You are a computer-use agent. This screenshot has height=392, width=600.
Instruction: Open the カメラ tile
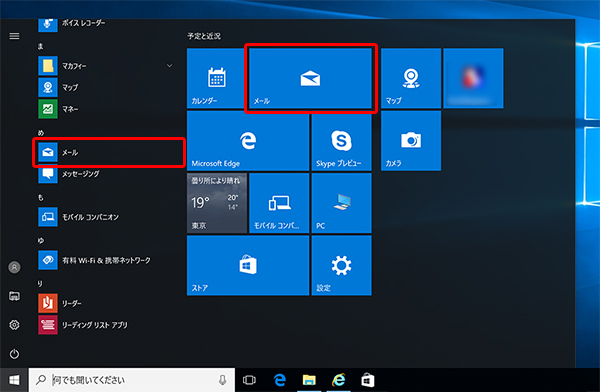pos(411,140)
